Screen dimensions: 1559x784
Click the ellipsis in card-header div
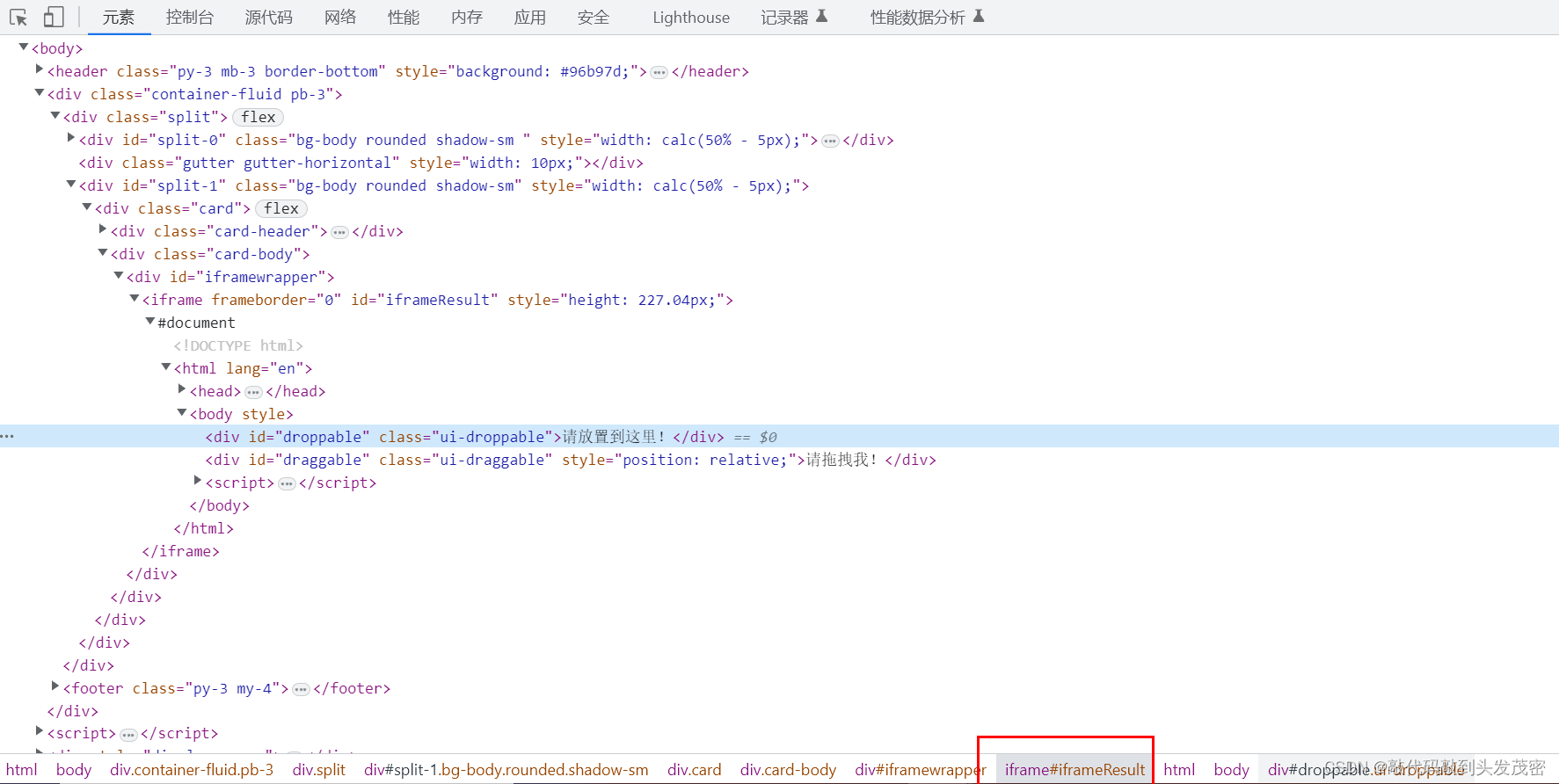339,232
